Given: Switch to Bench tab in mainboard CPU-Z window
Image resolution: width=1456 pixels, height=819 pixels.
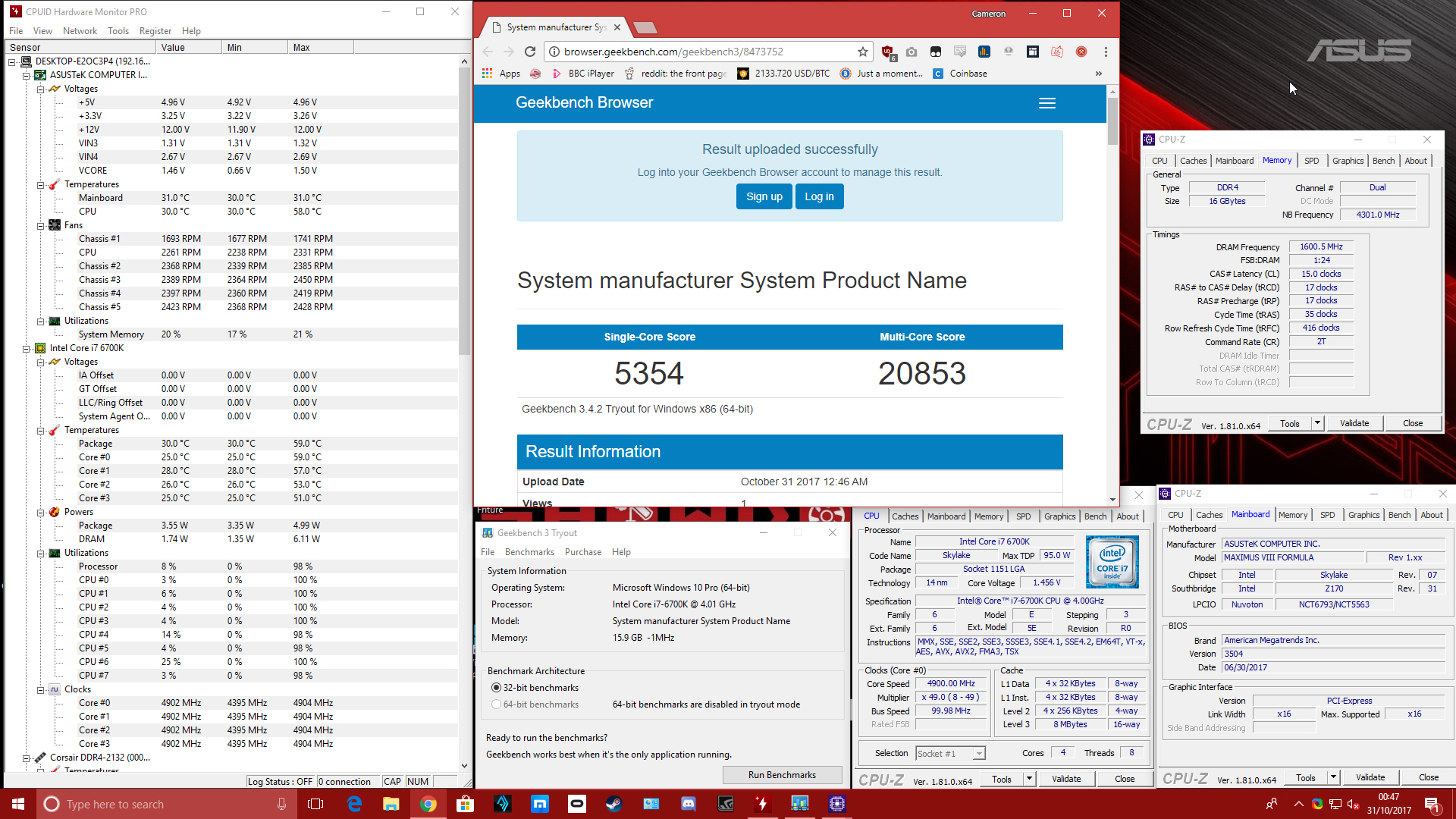Looking at the screenshot, I should (1399, 515).
